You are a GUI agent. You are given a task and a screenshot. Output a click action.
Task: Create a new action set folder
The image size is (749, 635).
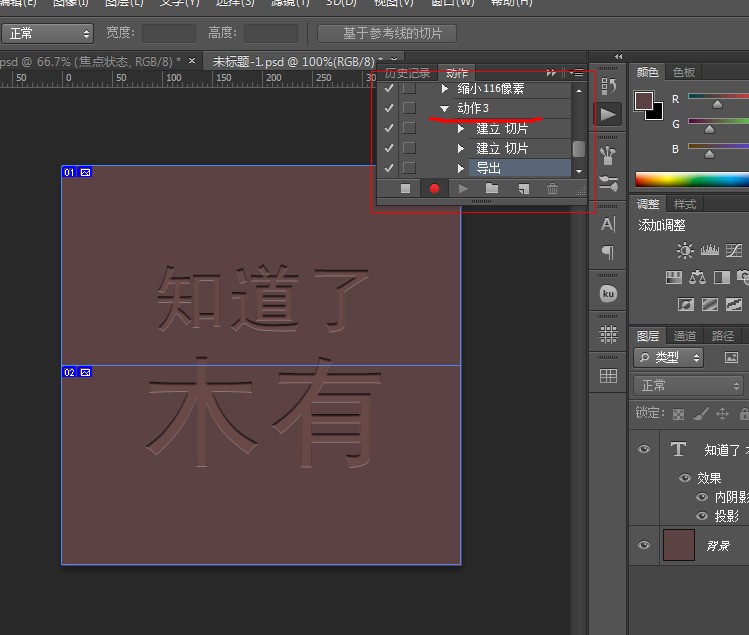click(491, 188)
